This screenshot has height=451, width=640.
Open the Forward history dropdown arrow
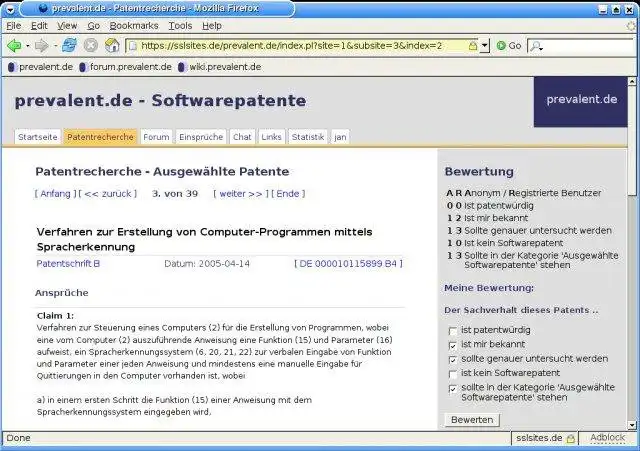click(55, 46)
